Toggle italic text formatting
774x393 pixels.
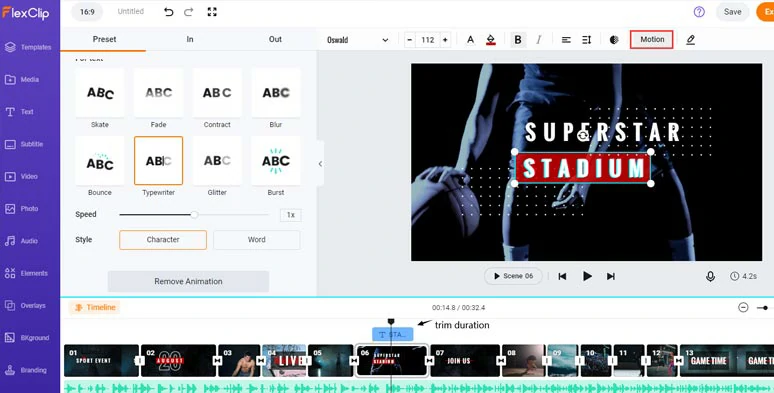(539, 40)
